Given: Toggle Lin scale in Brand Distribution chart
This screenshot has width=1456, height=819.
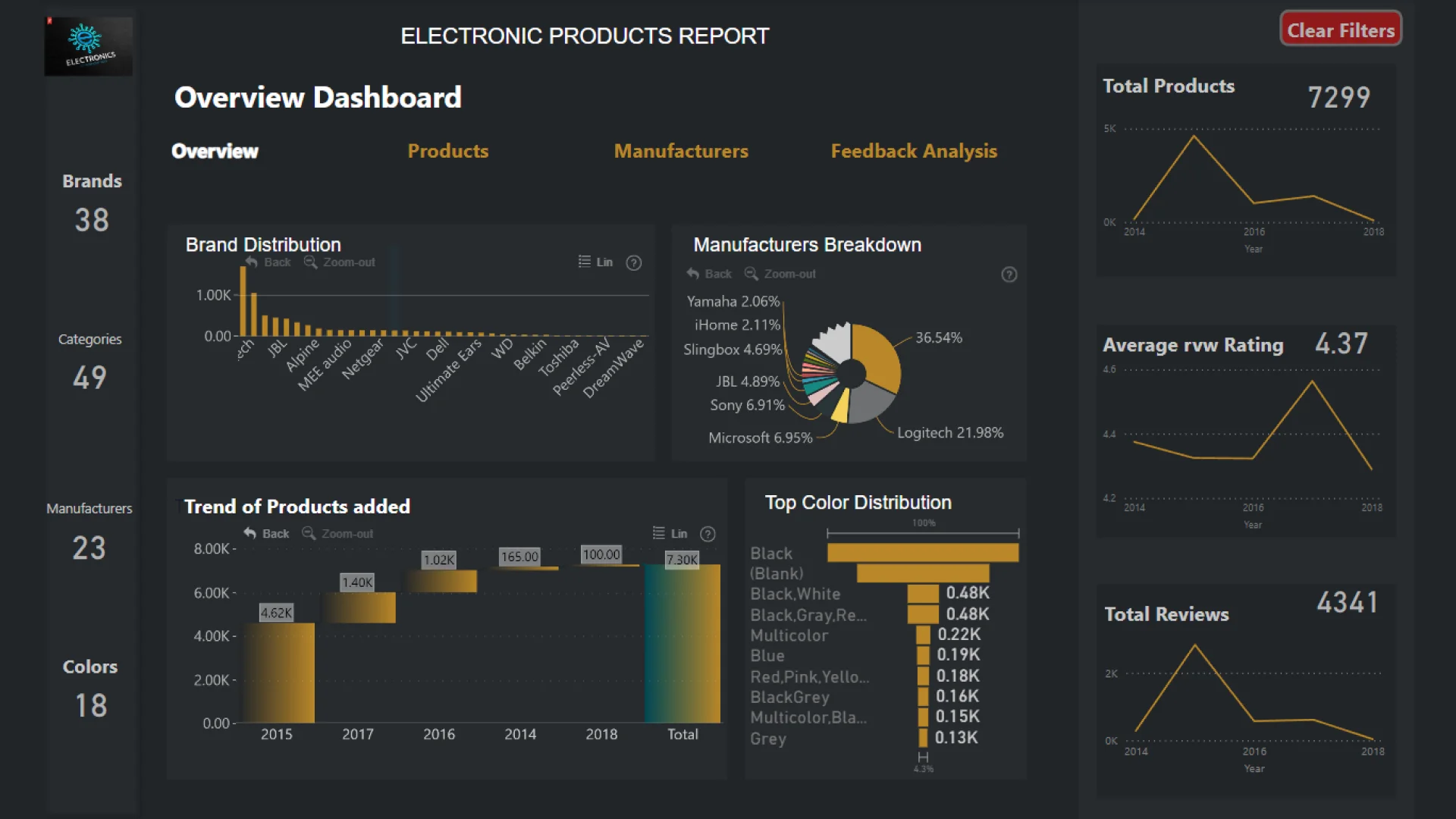Looking at the screenshot, I should [595, 262].
